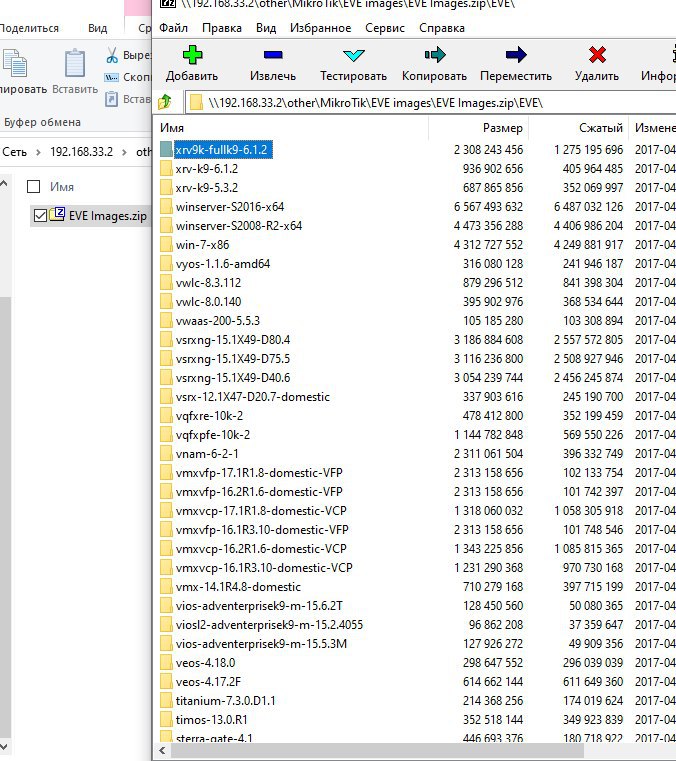Viewport: 676px width, 761px height.
Task: Open the Правка menu in 7-Zip
Action: click(222, 28)
